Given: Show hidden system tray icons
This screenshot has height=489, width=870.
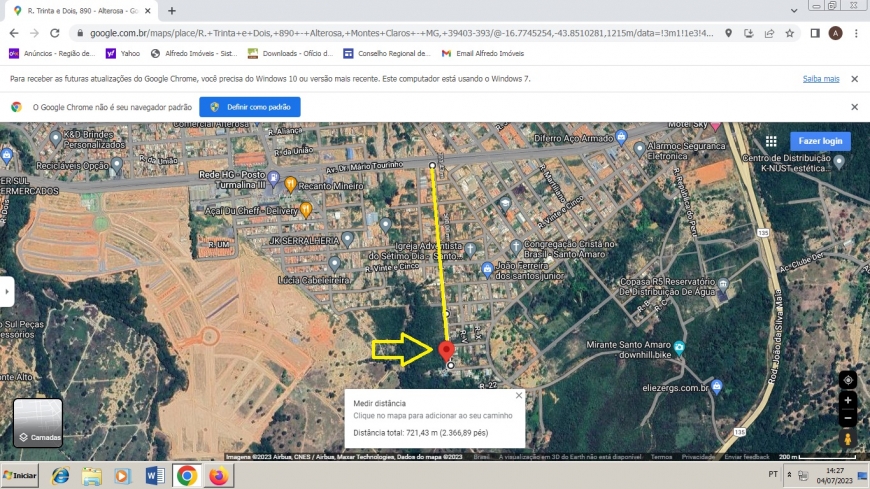Looking at the screenshot, I should (789, 475).
